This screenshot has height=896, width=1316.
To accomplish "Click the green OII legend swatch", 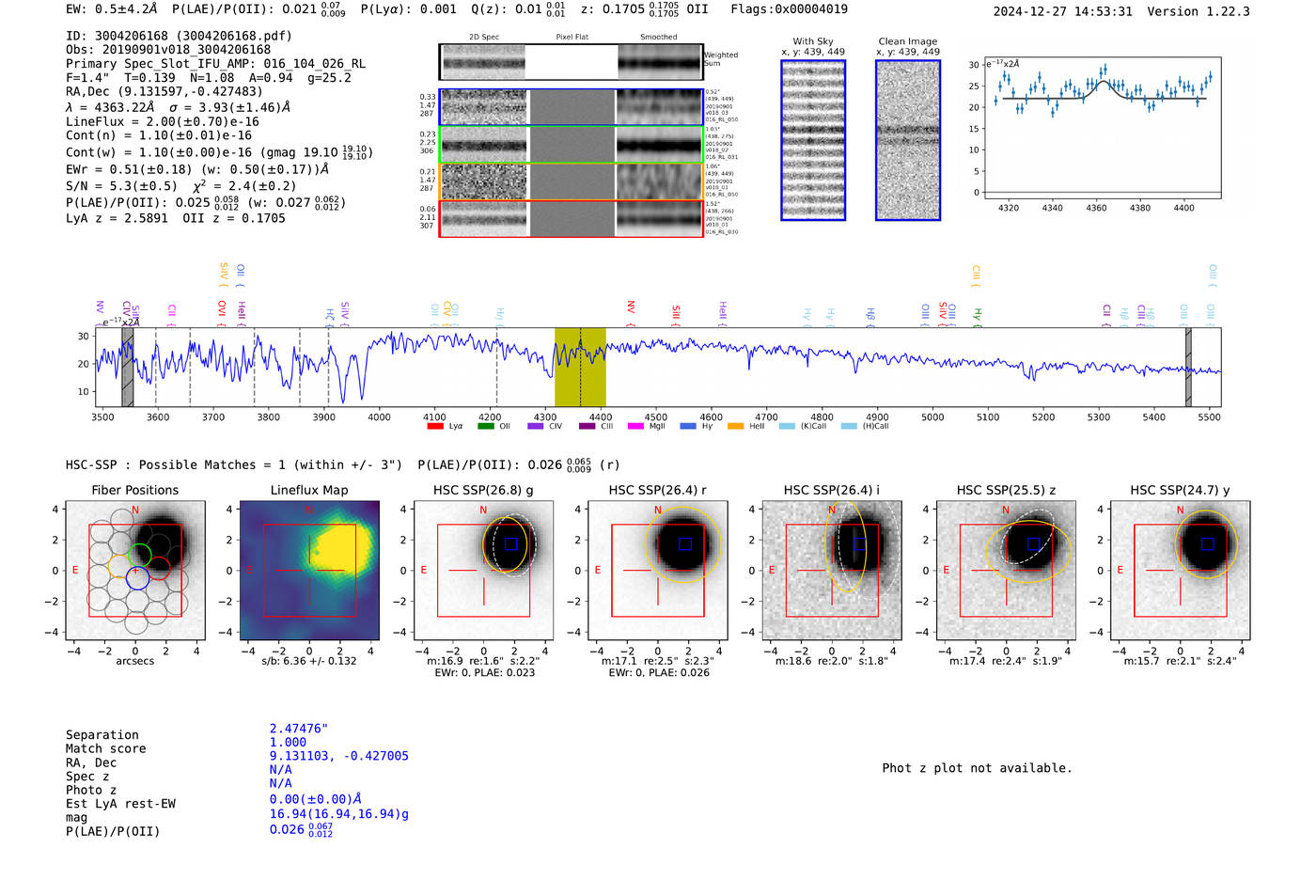I will click(x=486, y=426).
